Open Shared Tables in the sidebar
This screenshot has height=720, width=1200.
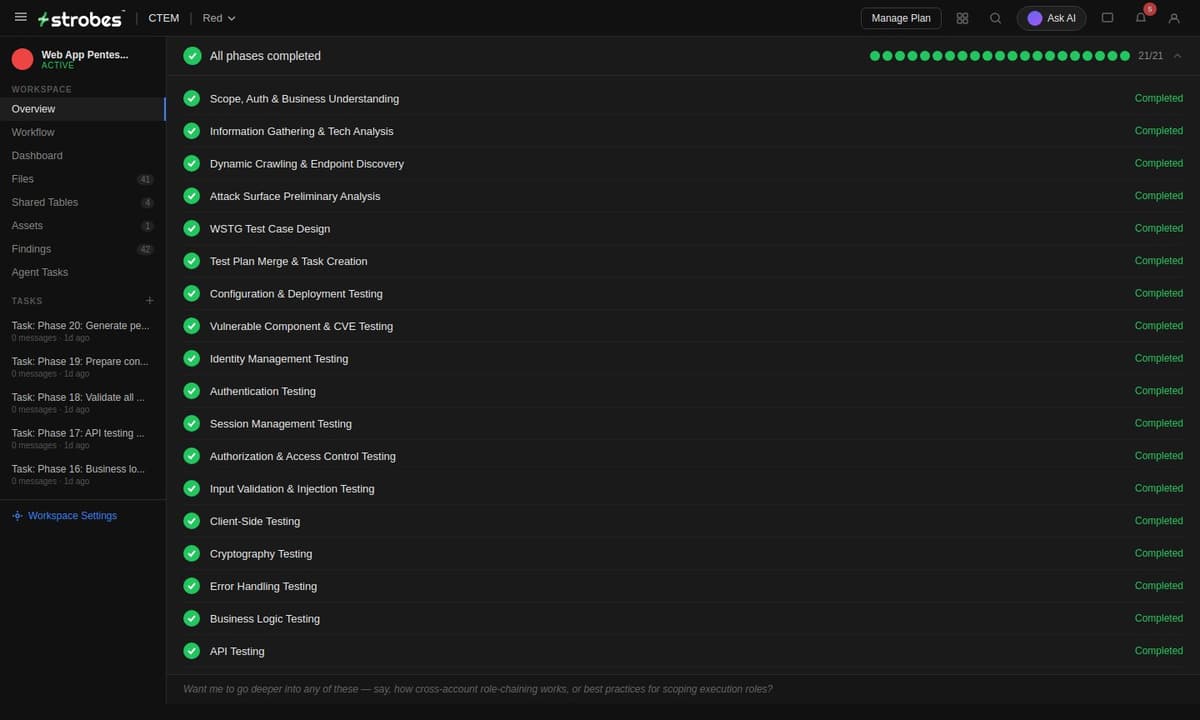[83, 202]
